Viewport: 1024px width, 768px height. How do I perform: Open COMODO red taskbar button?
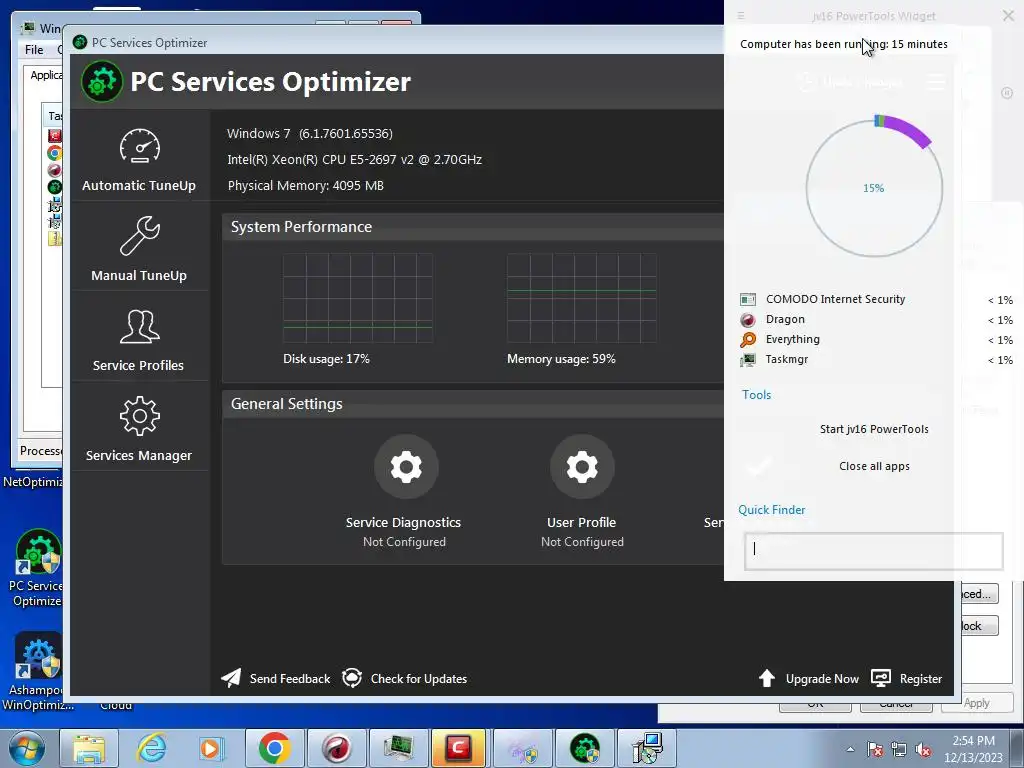click(x=459, y=748)
